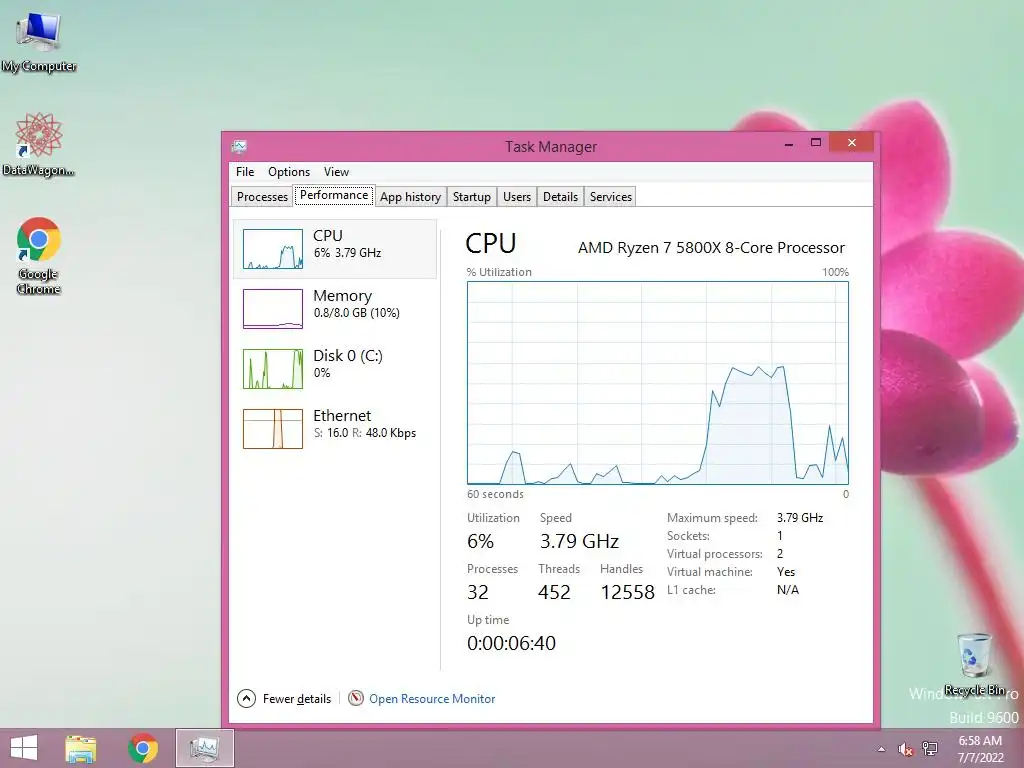Image resolution: width=1024 pixels, height=768 pixels.
Task: Click the Open Resource Monitor link
Action: (432, 699)
